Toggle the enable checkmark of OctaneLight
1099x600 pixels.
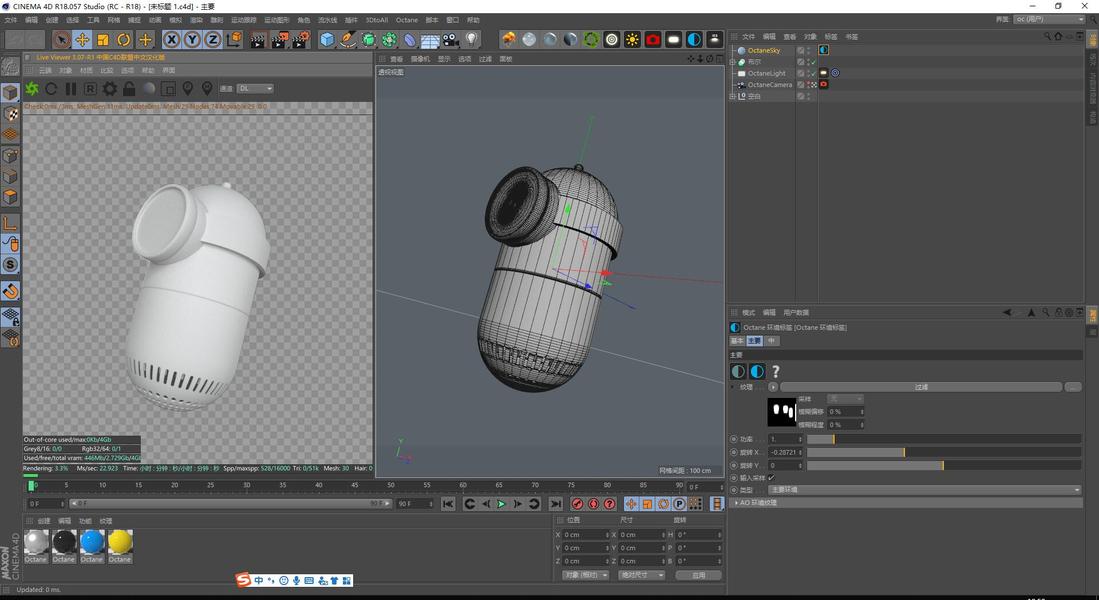(814, 73)
